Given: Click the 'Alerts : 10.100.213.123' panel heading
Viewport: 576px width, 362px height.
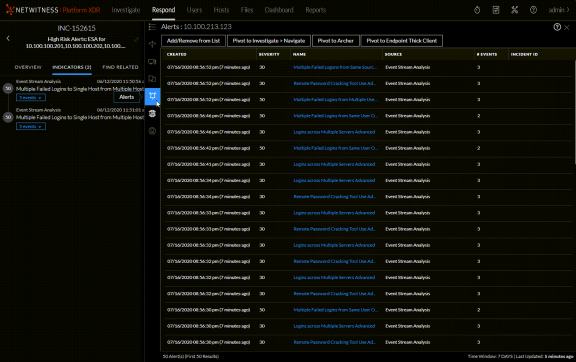Looking at the screenshot, I should click(x=196, y=27).
